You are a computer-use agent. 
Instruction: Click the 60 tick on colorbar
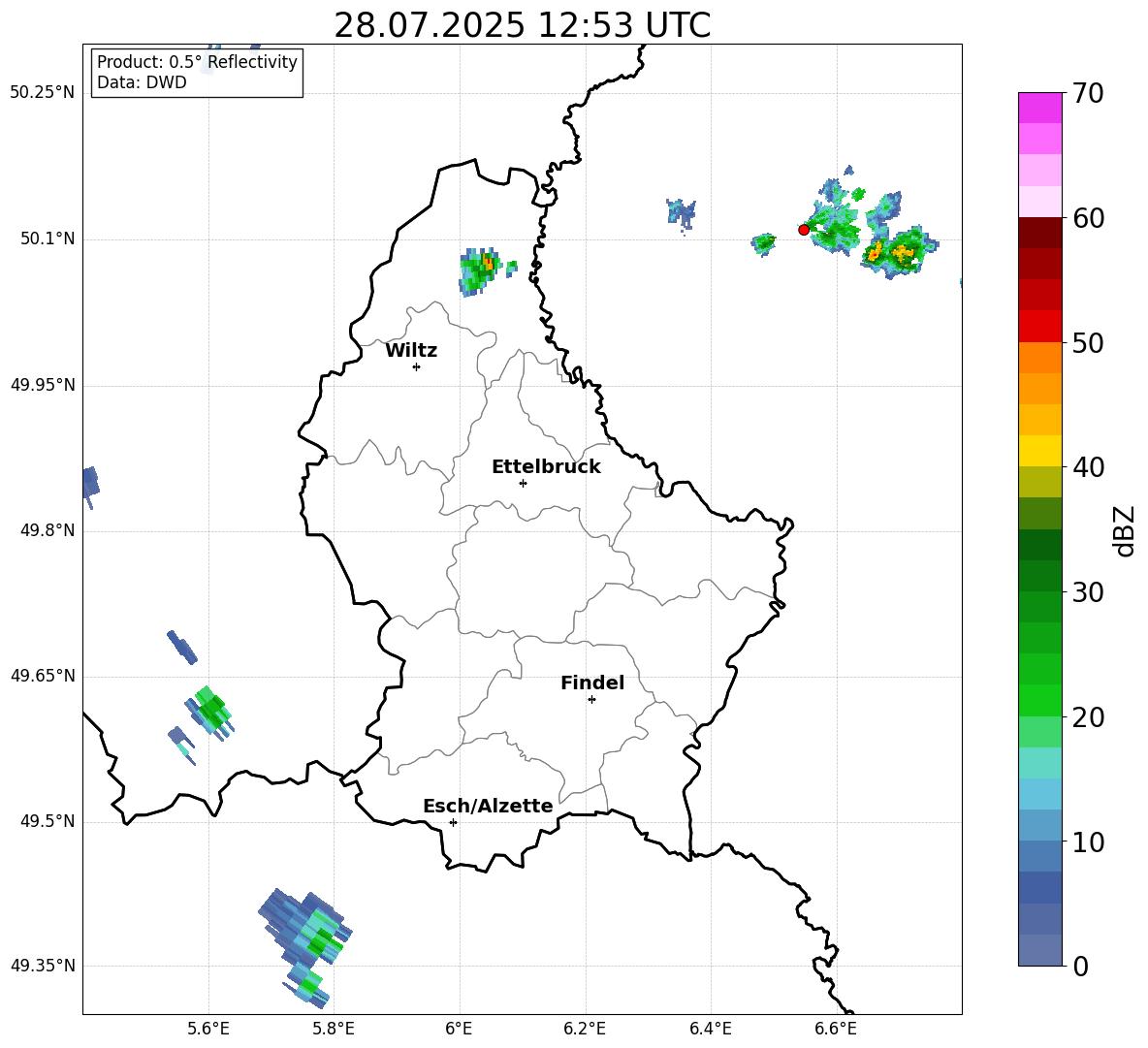coord(1088,218)
